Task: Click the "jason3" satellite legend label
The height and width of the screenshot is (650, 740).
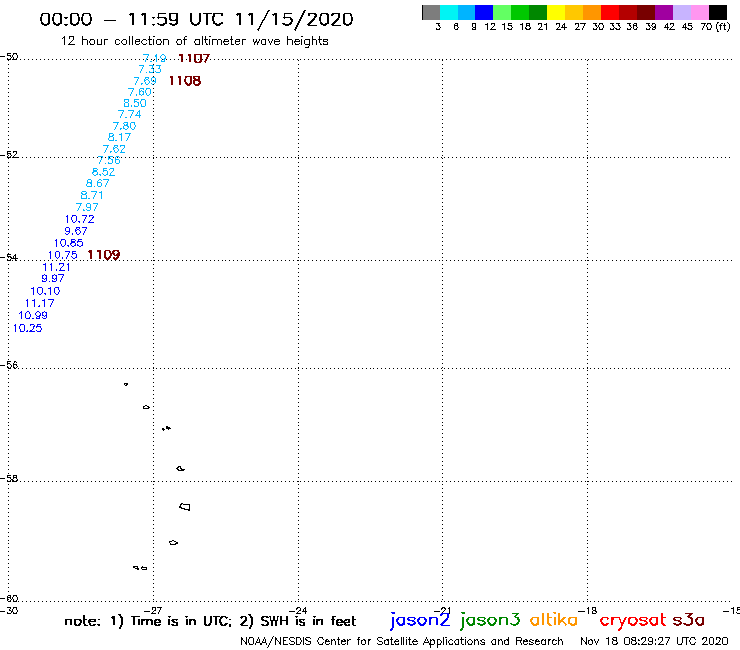Action: click(x=490, y=620)
